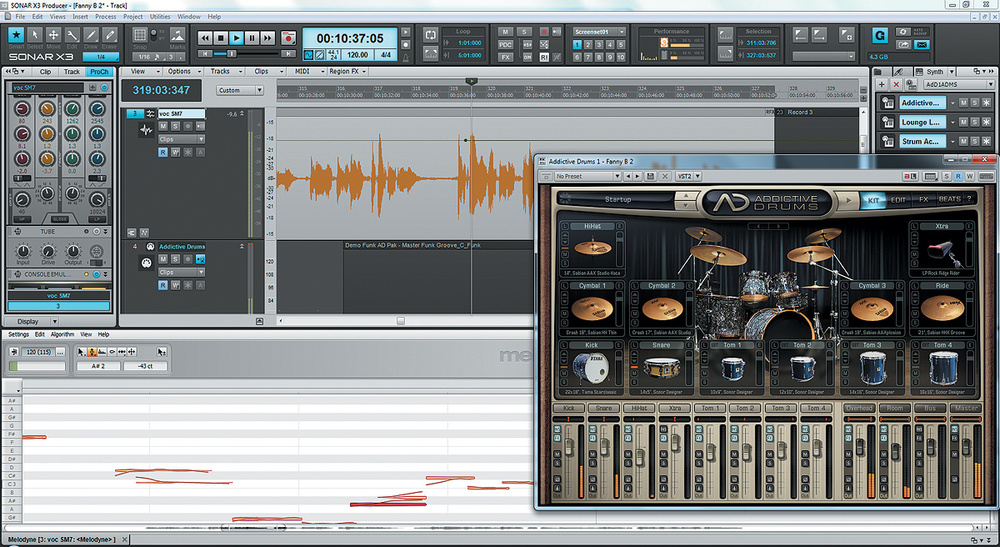
Task: Toggle loop on/off in Loop module
Action: click(x=430, y=35)
